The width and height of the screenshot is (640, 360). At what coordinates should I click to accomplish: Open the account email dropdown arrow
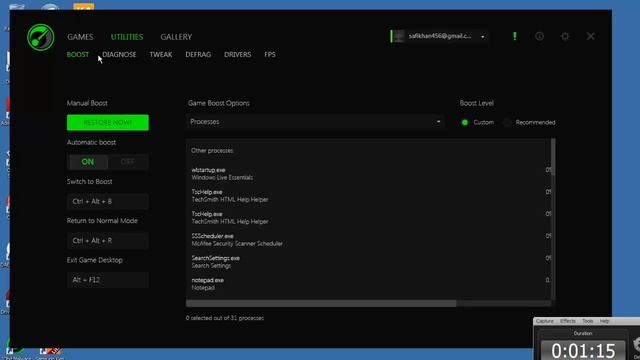click(482, 37)
